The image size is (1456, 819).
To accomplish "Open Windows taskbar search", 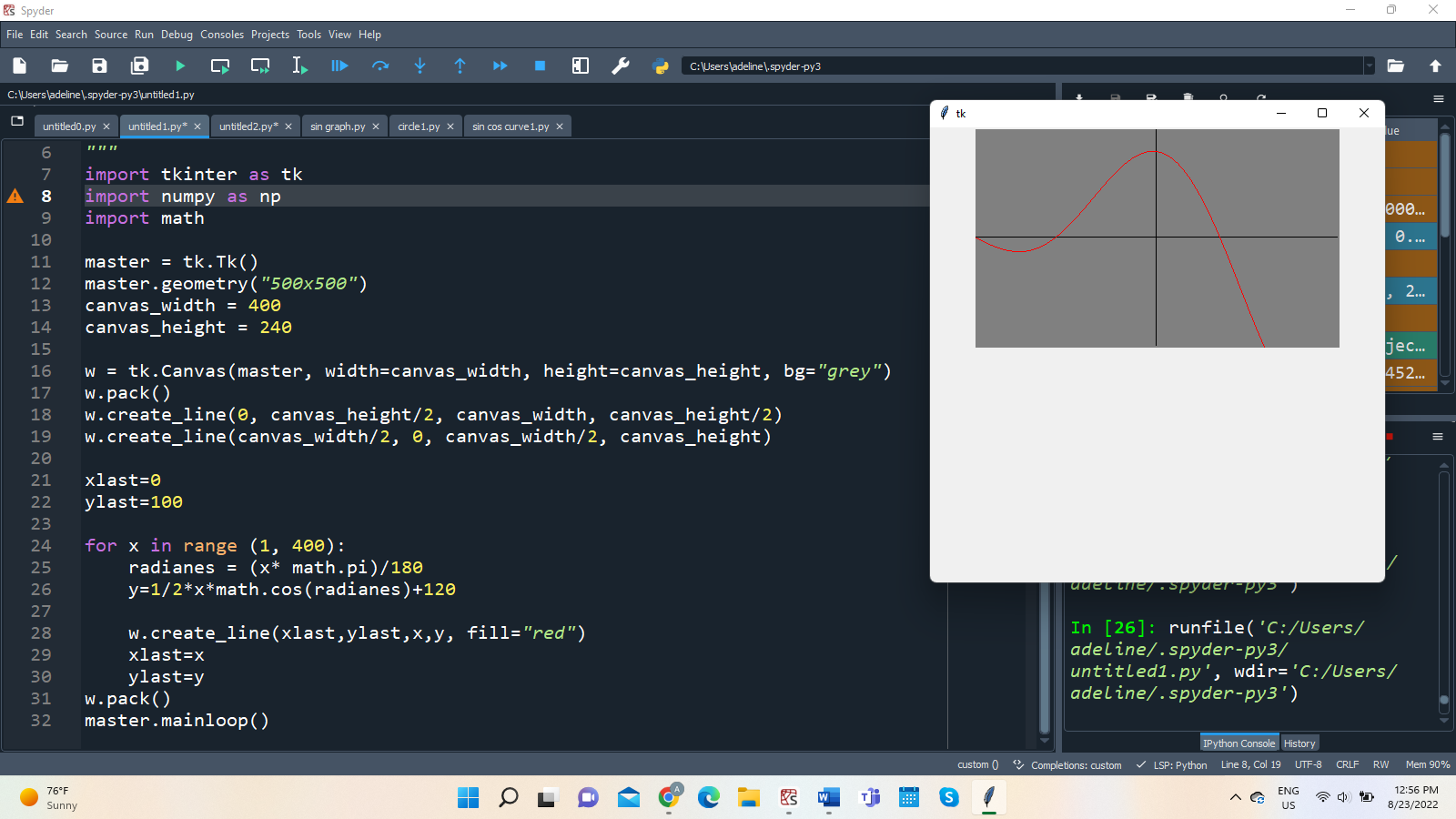I will click(x=509, y=797).
